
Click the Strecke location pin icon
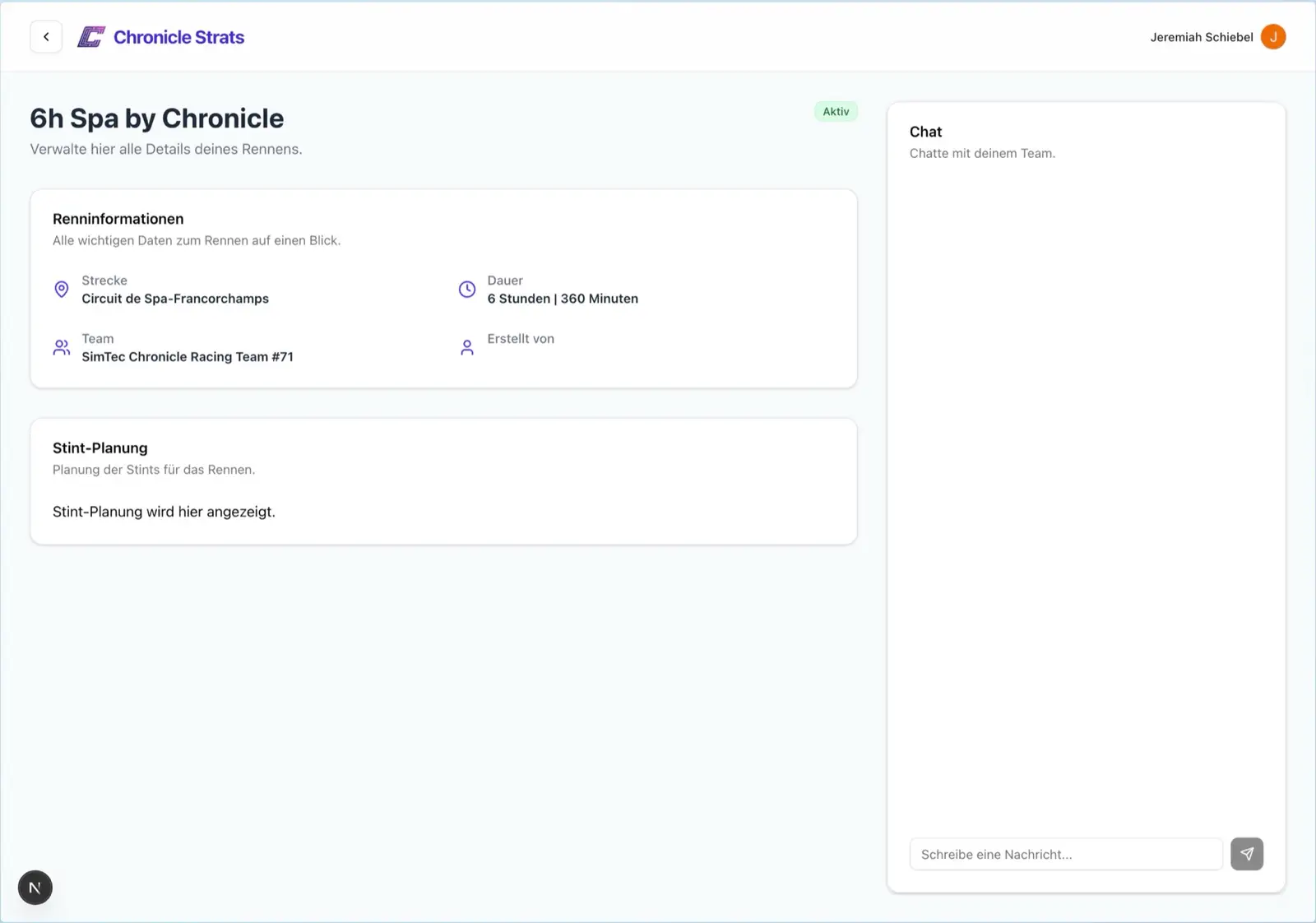(x=62, y=290)
